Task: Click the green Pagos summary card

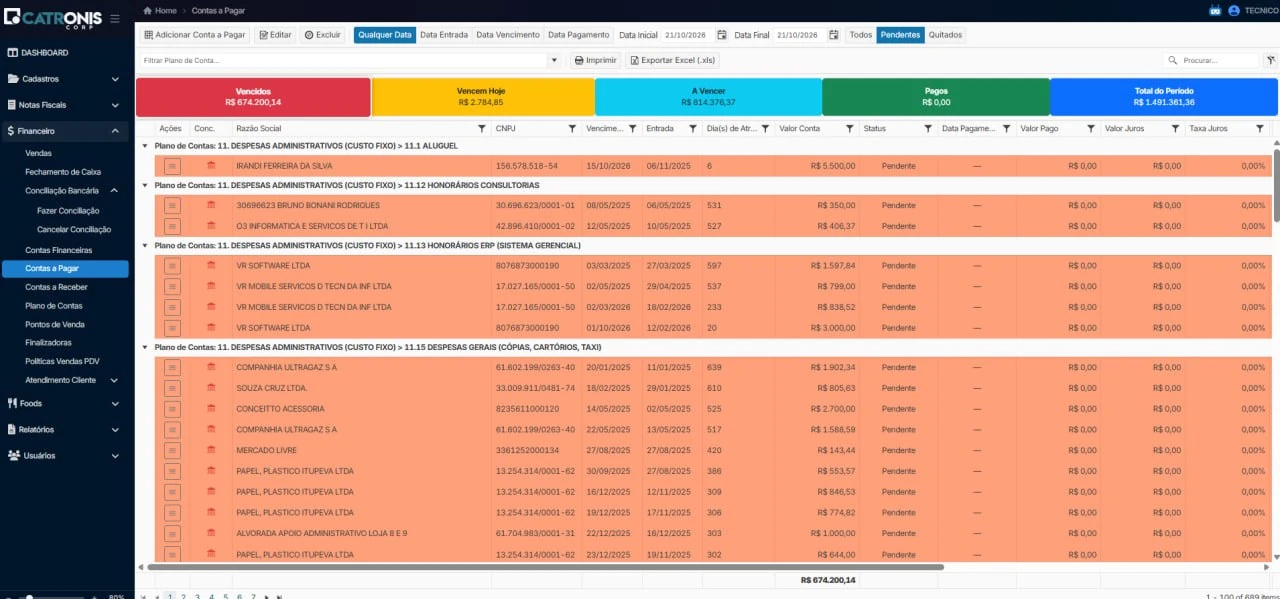Action: [936, 97]
